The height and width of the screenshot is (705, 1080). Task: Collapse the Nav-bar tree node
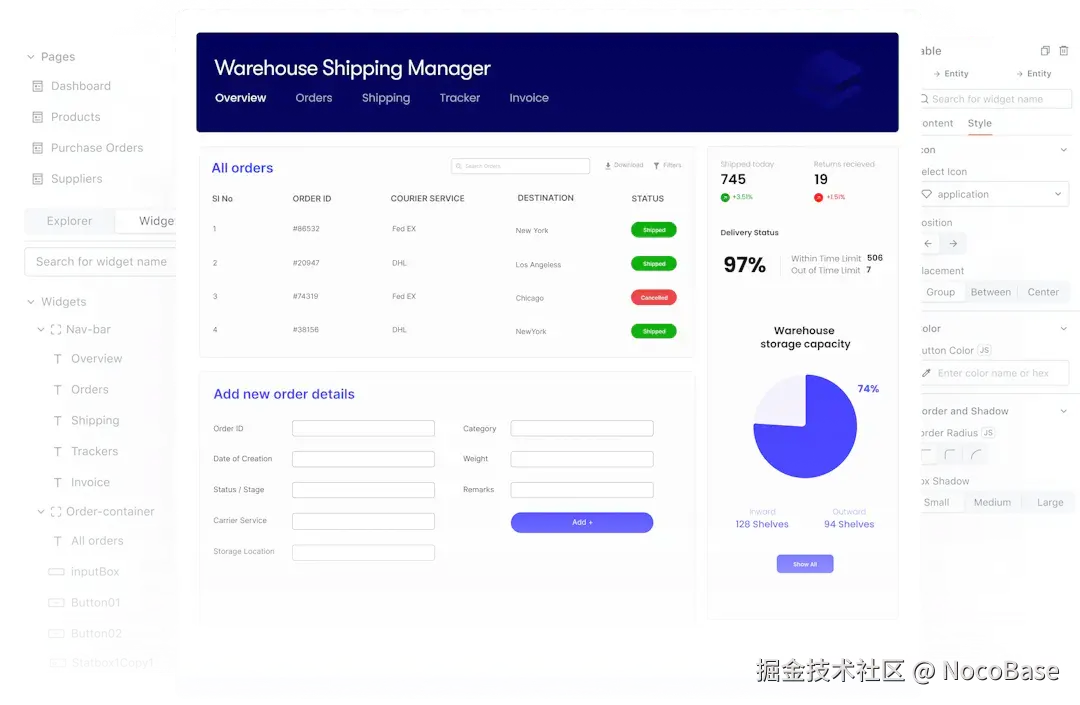coord(41,330)
